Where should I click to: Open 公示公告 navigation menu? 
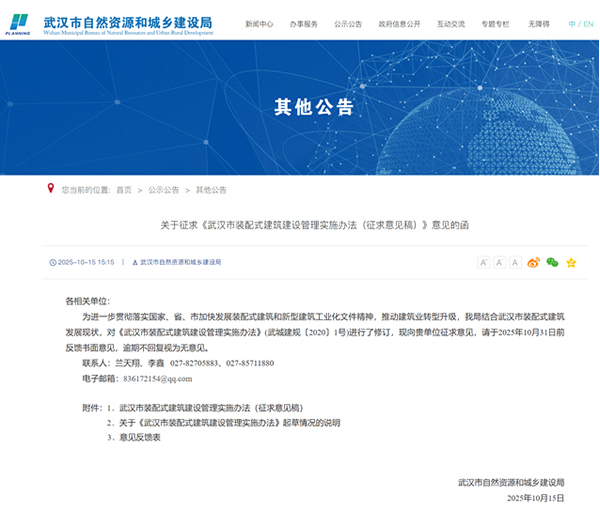coord(348,23)
